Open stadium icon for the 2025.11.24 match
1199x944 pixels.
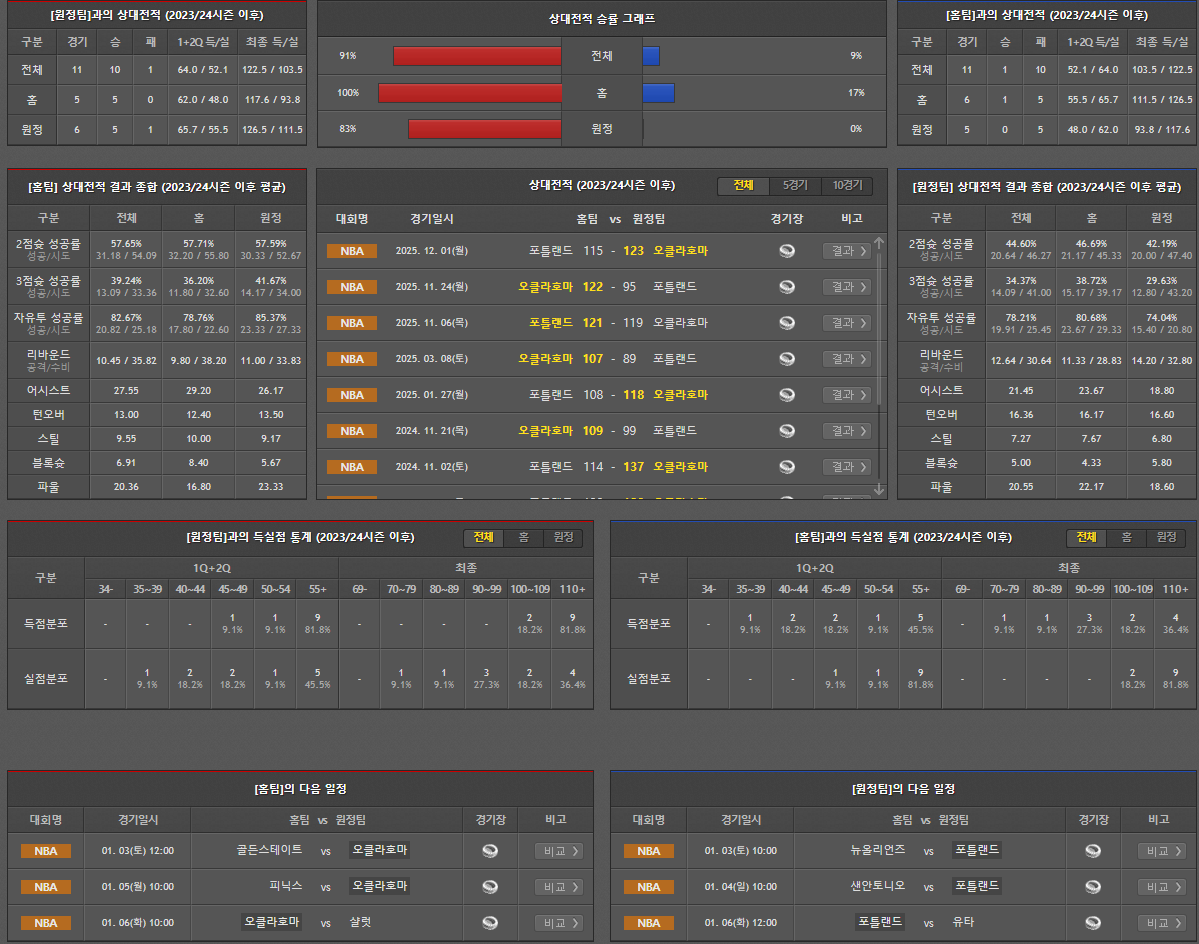tap(787, 287)
